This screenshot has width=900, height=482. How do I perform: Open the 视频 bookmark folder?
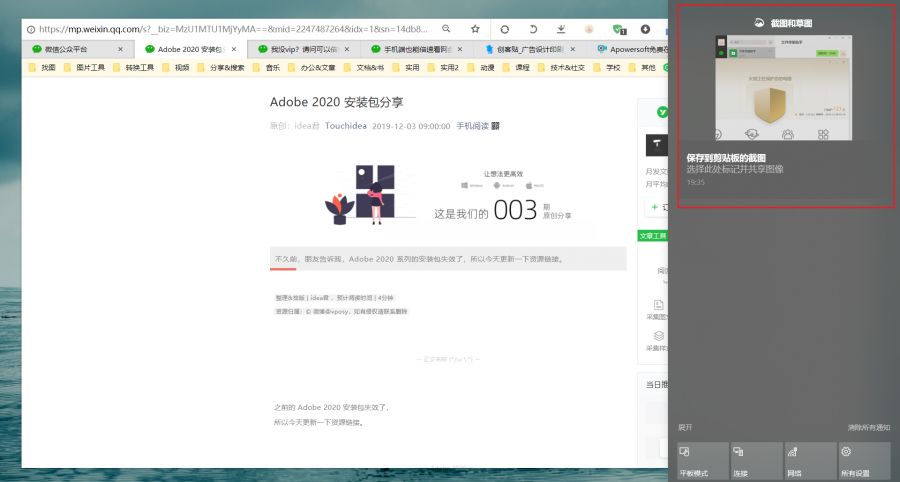[x=176, y=68]
